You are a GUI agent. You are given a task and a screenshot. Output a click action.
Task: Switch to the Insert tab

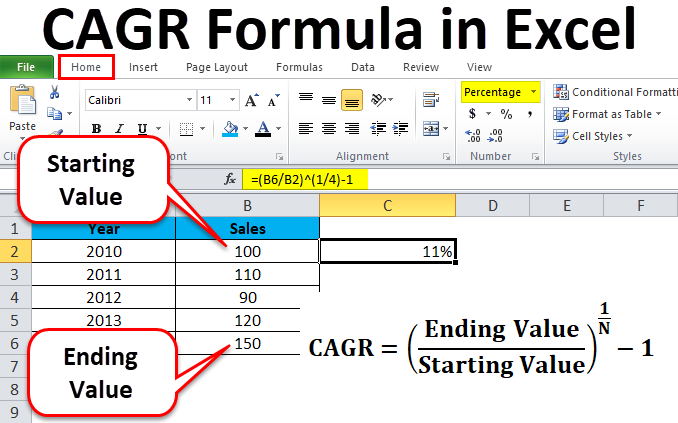143,67
